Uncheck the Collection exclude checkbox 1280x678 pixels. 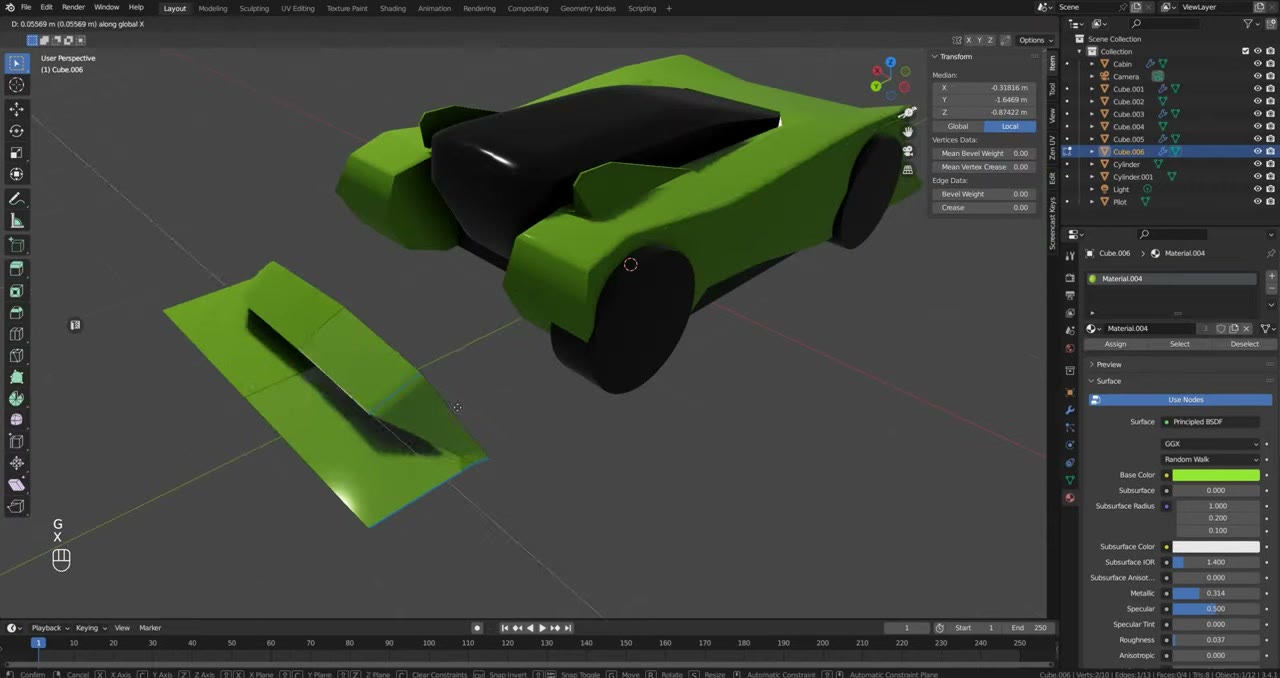[1245, 51]
